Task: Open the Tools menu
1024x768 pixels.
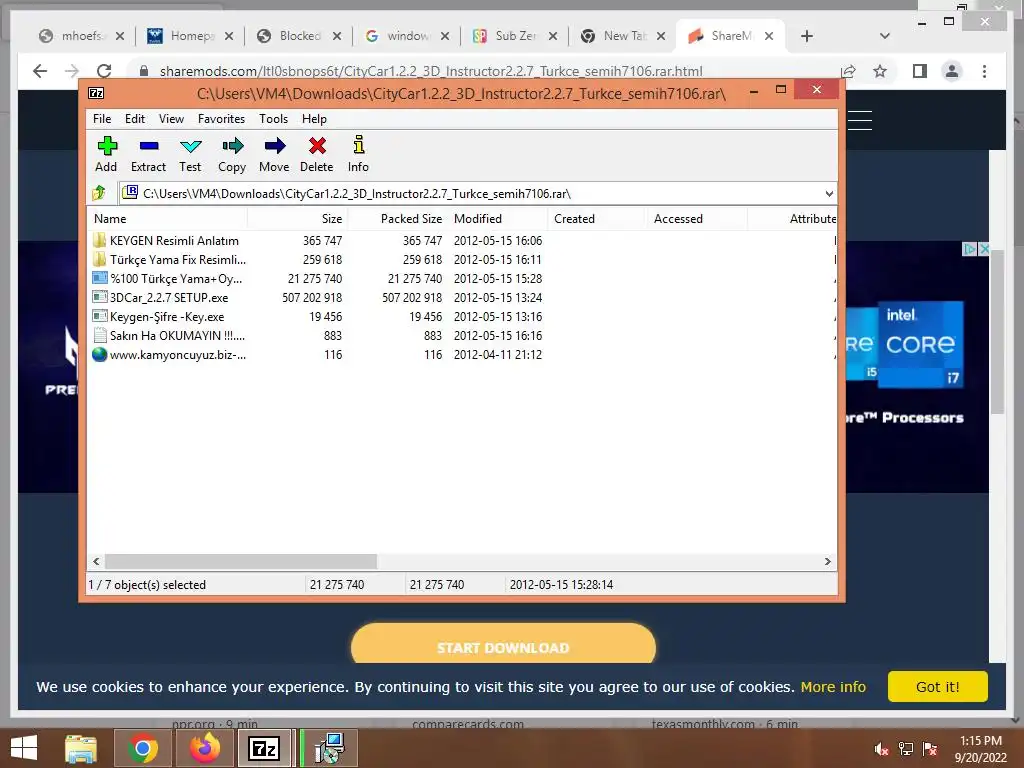Action: click(x=273, y=119)
